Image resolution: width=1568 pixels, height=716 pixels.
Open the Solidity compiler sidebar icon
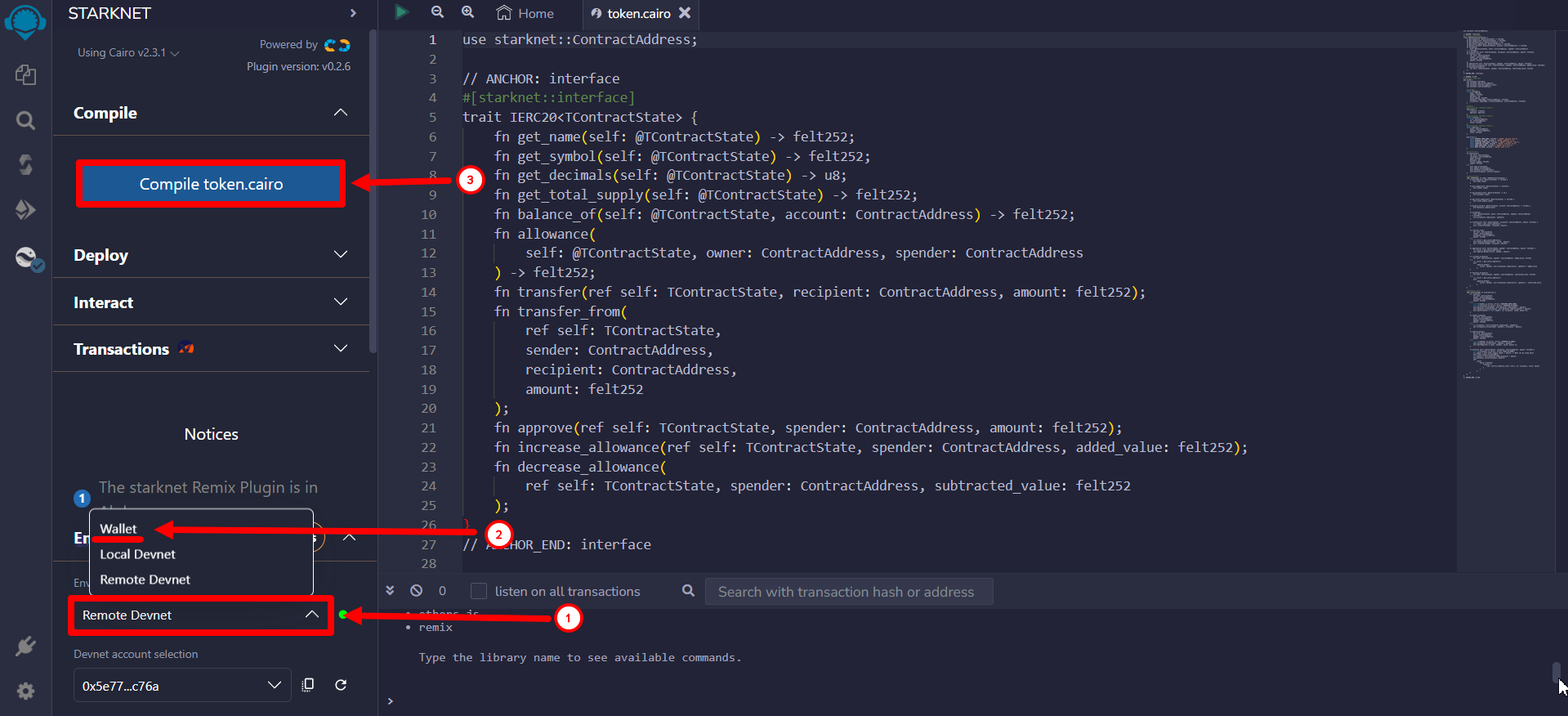[x=25, y=165]
